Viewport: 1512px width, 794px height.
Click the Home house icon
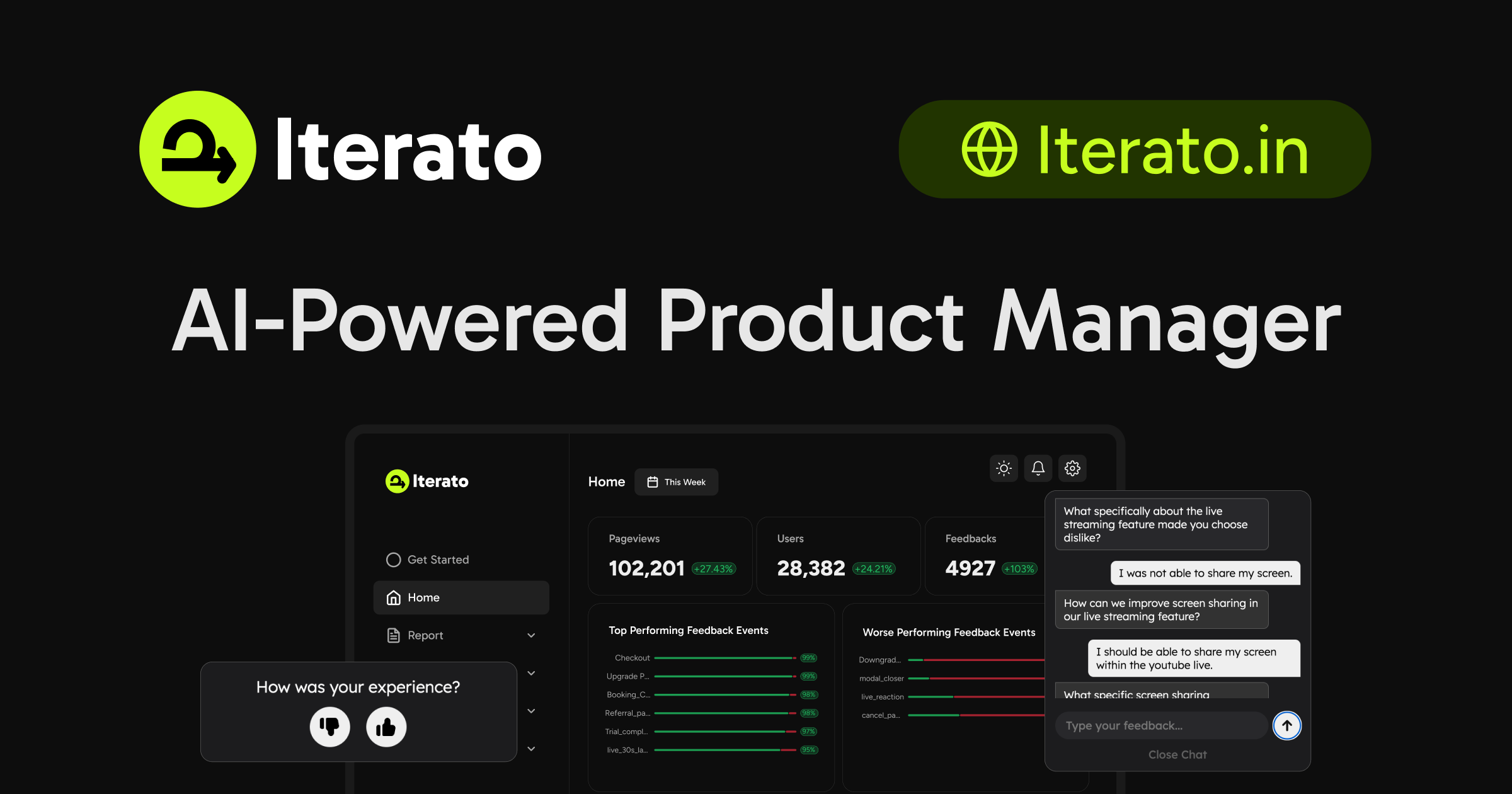tap(394, 597)
